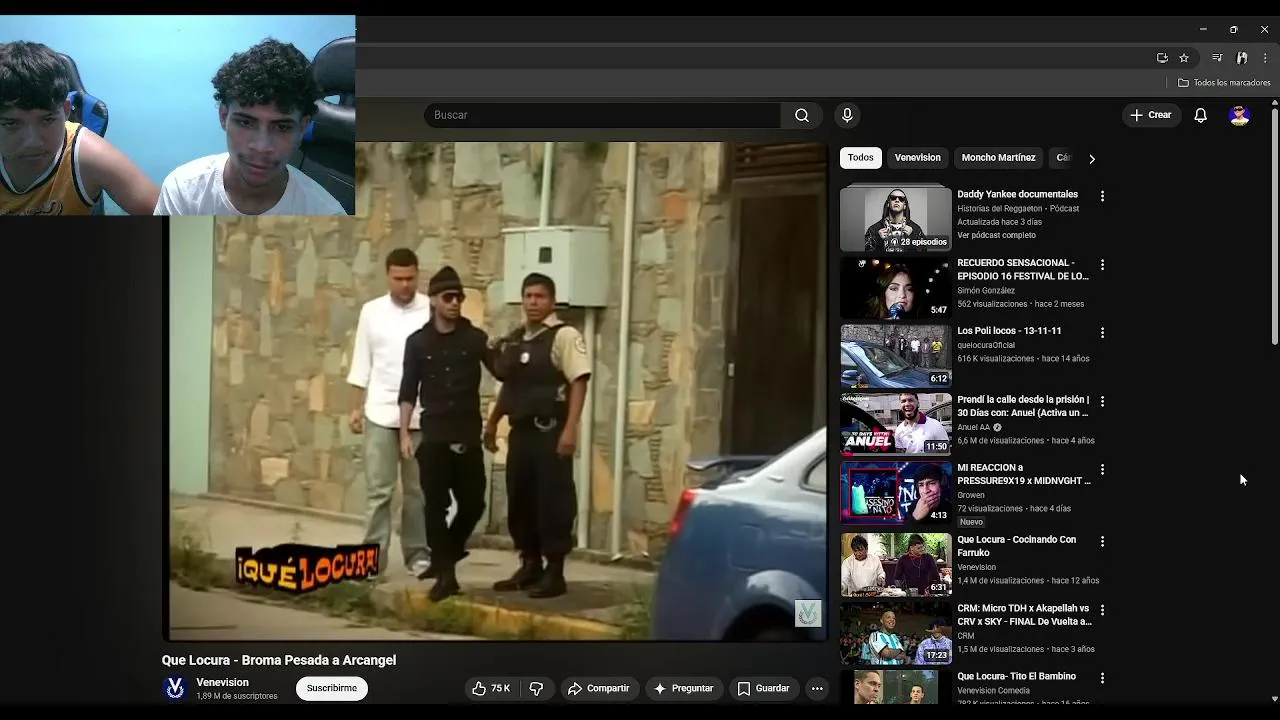
Task: Open the Tito El Bambino video thumbnail
Action: (896, 687)
